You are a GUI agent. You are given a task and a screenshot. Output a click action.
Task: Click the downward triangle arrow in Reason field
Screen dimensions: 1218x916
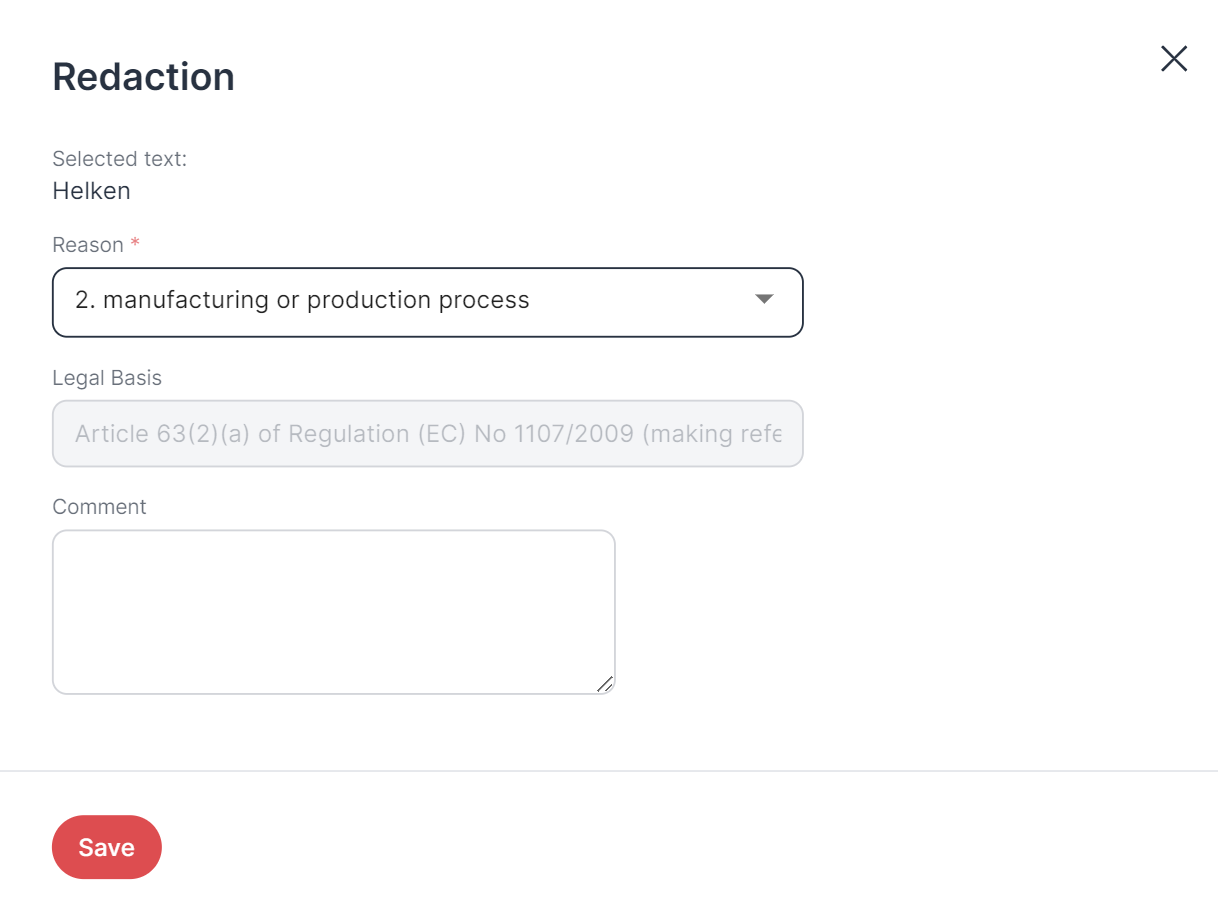pos(764,299)
